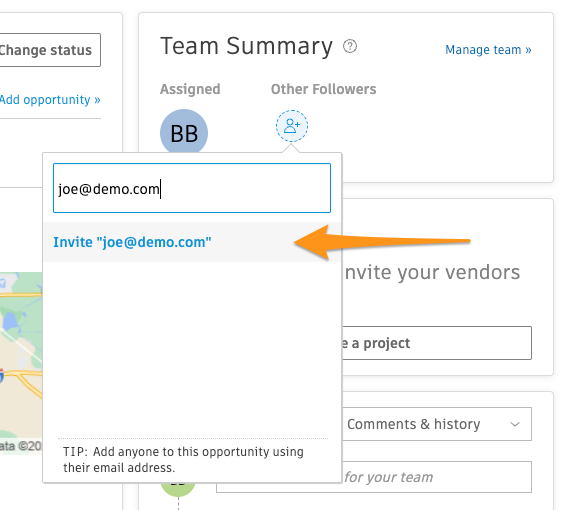Open the Manage team link
Viewport: 565px width, 510px height.
(x=488, y=50)
